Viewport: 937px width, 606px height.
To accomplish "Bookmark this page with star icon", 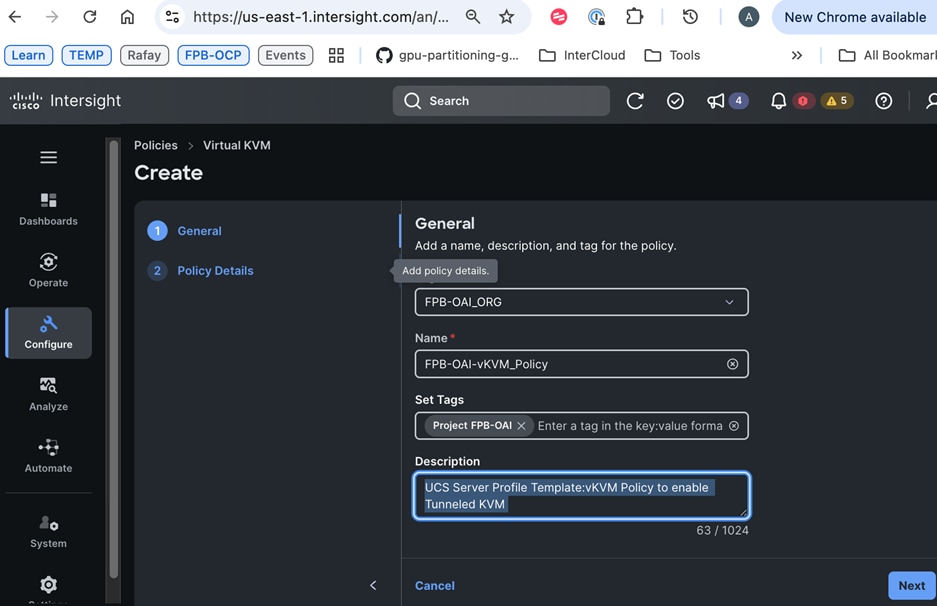I will point(507,17).
